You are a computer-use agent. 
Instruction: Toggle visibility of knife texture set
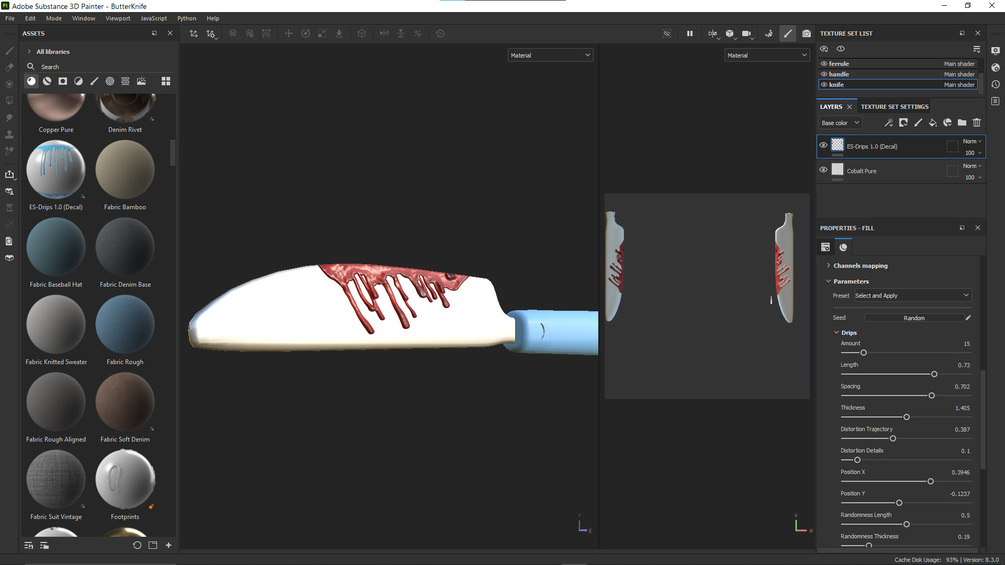pyautogui.click(x=824, y=85)
